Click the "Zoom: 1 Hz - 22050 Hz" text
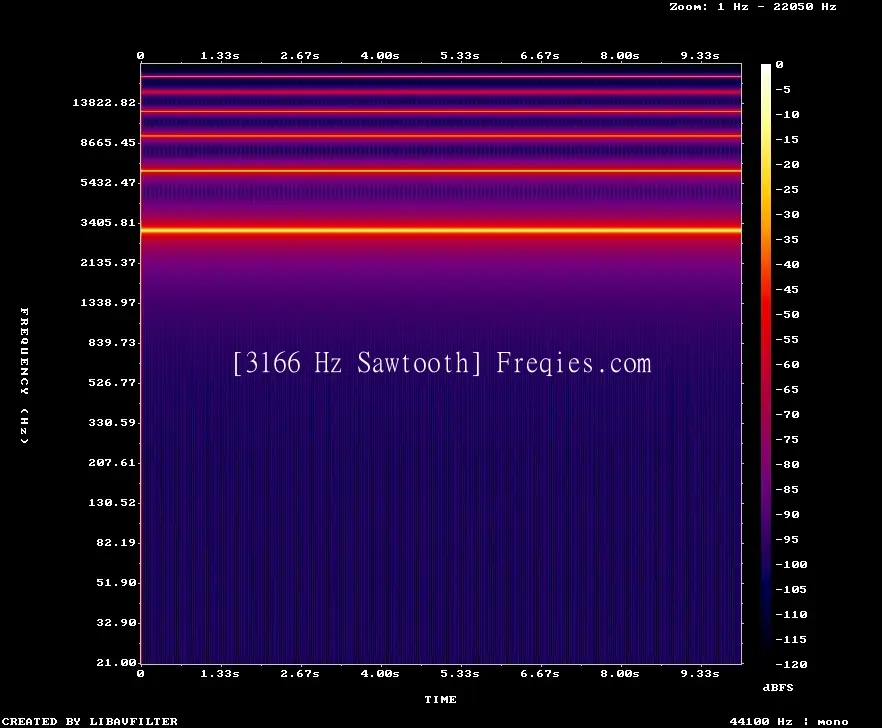The height and width of the screenshot is (728, 882). coord(753,7)
